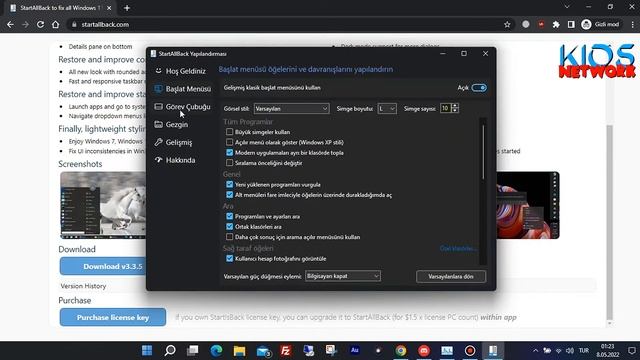Click the Purchase license key button

coord(113,317)
